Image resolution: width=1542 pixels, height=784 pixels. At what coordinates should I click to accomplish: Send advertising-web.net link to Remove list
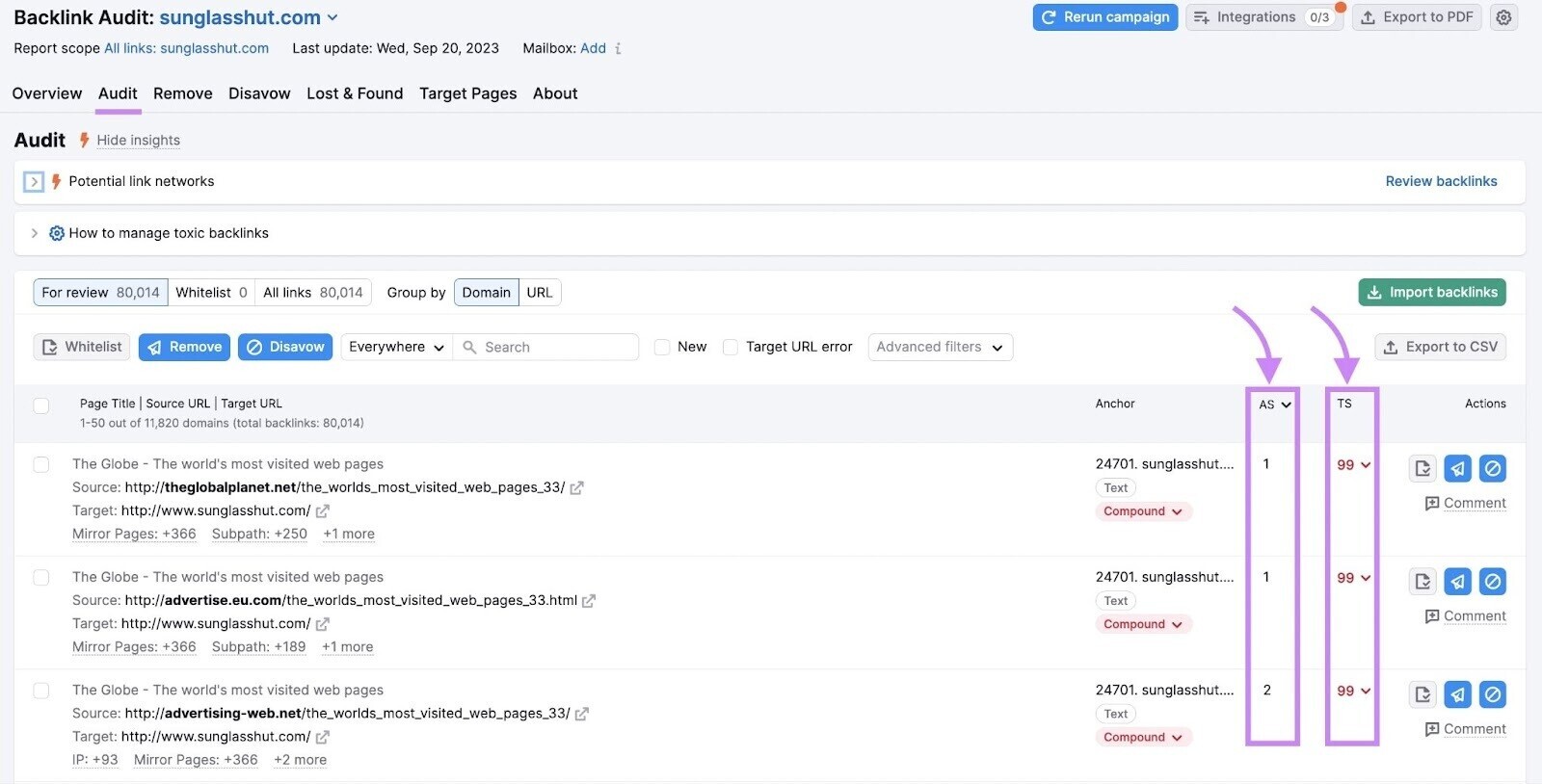point(1457,694)
